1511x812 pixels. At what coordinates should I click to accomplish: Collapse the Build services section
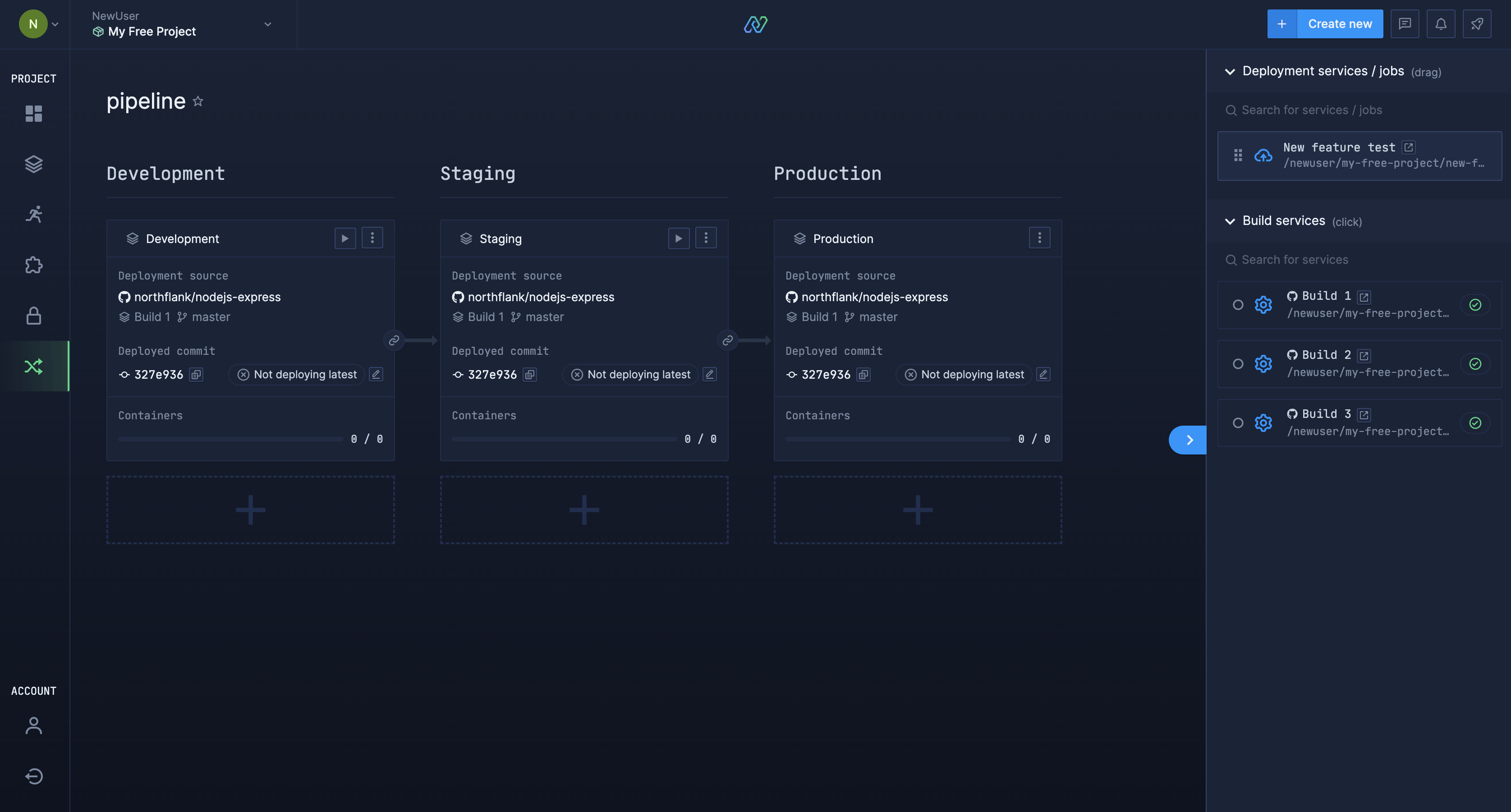tap(1231, 221)
